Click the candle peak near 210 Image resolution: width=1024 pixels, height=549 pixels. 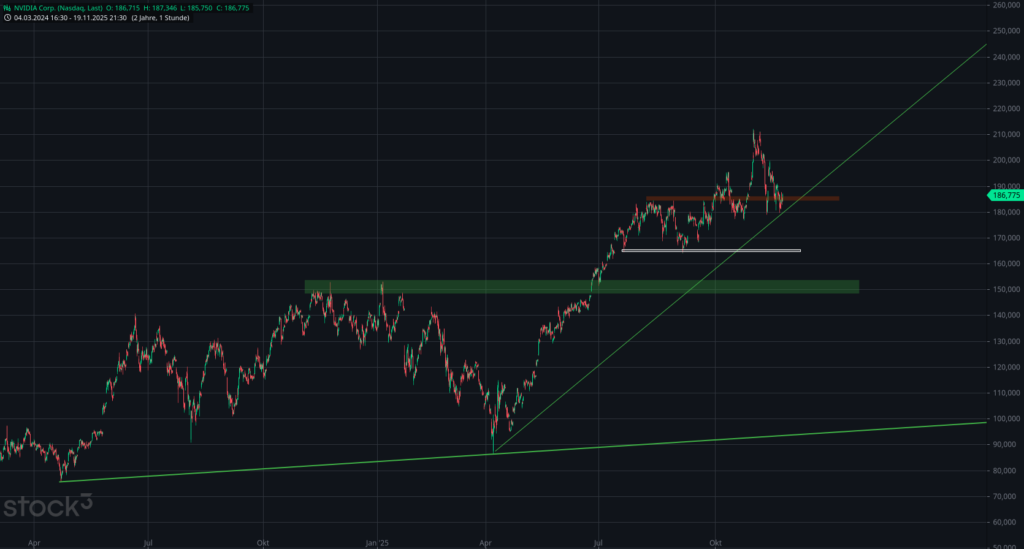754,133
